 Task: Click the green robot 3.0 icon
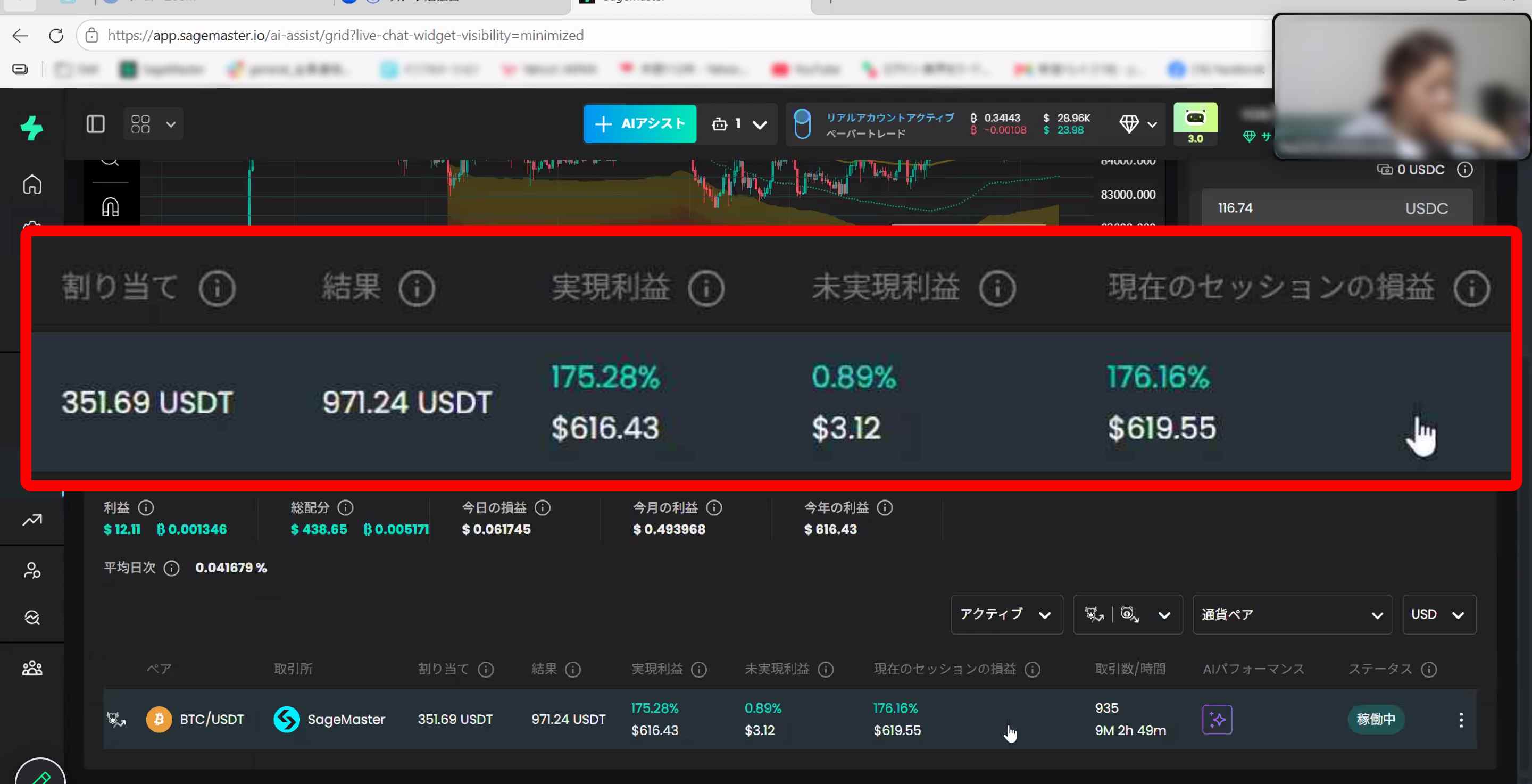coord(1195,123)
